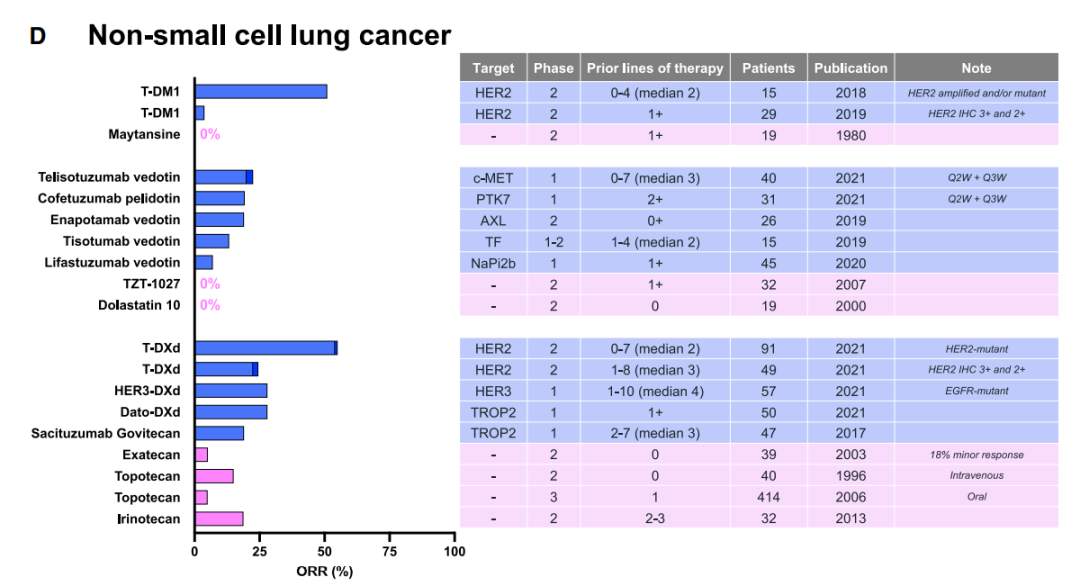Select the "Prior lines of therapy" header
Image resolution: width=1080 pixels, height=586 pixels.
pos(655,68)
